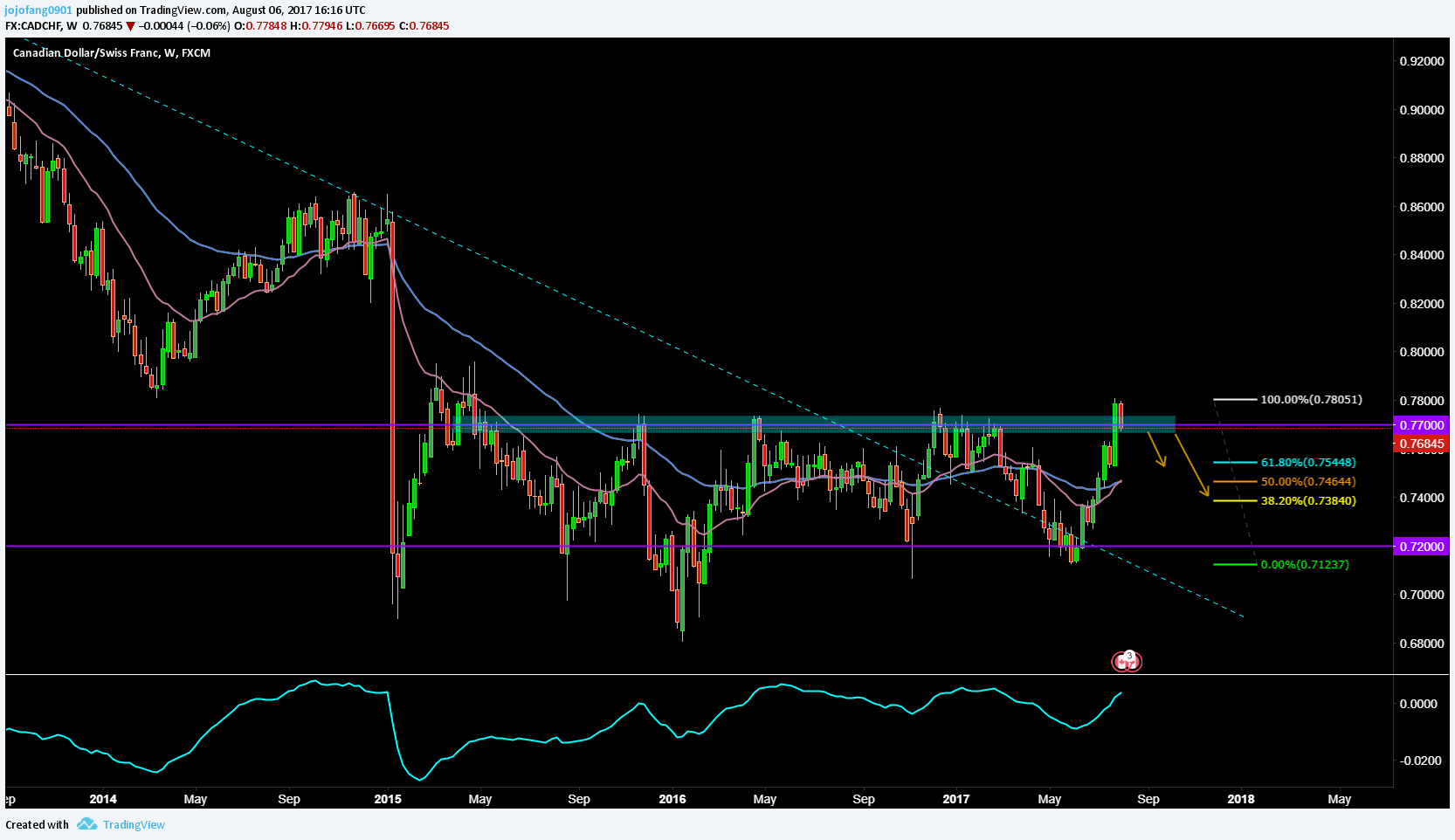Select the purple 0.77000 price tag

[1421, 425]
